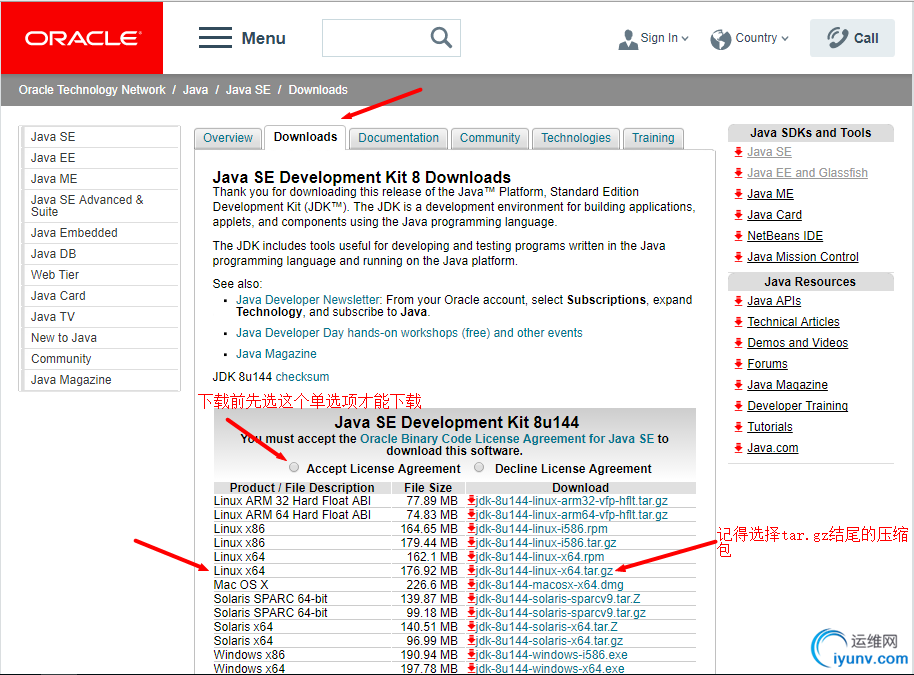Open Java EE and Glassfish link
The image size is (914, 675).
[x=807, y=173]
